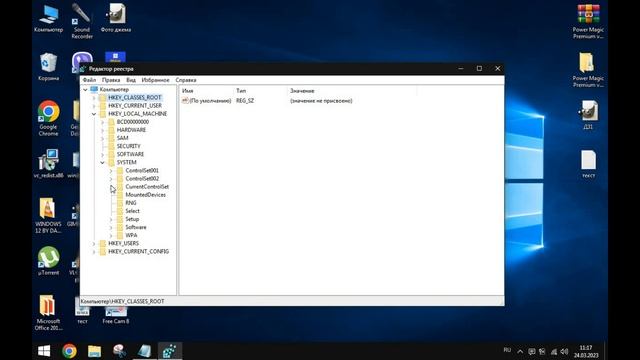The width and height of the screenshot is (640, 360).
Task: Click the volume icon in system tray
Action: click(x=564, y=351)
